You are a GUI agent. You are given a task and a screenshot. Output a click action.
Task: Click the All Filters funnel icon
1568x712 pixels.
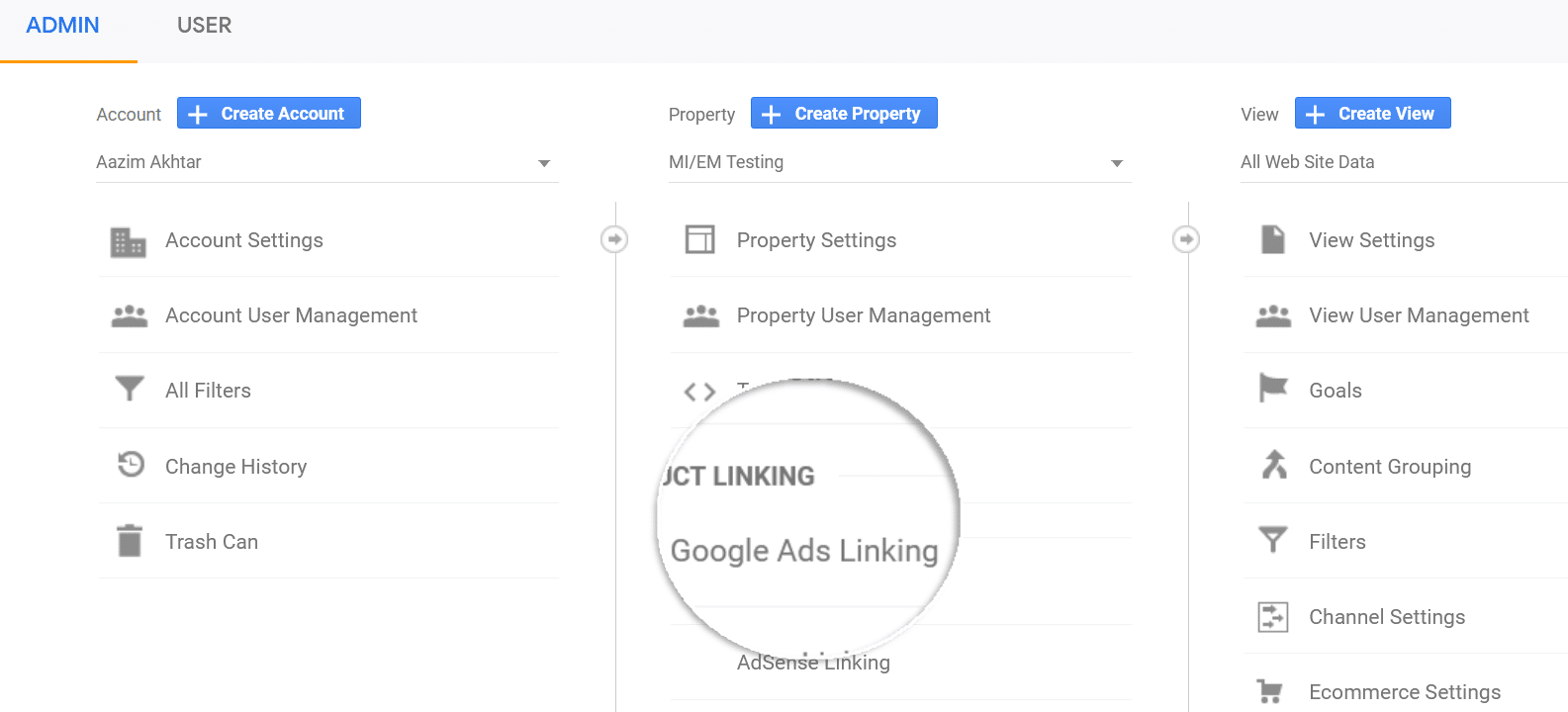pos(130,389)
